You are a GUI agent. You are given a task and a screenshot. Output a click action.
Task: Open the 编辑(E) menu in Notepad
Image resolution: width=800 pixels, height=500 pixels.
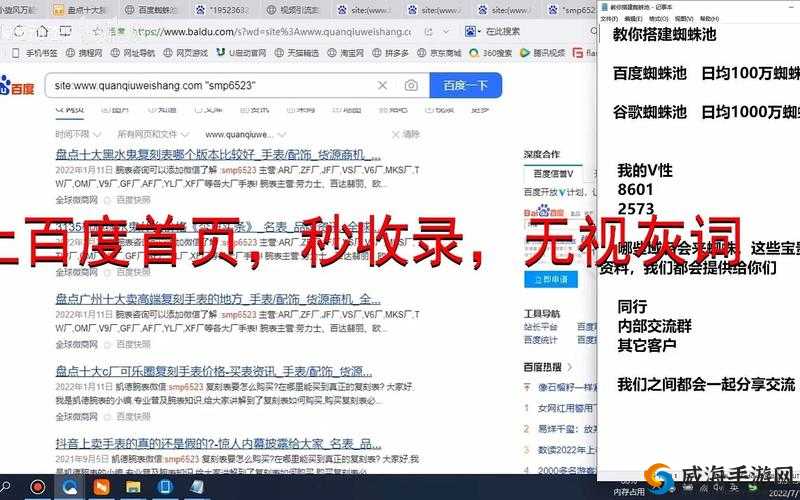pos(633,18)
